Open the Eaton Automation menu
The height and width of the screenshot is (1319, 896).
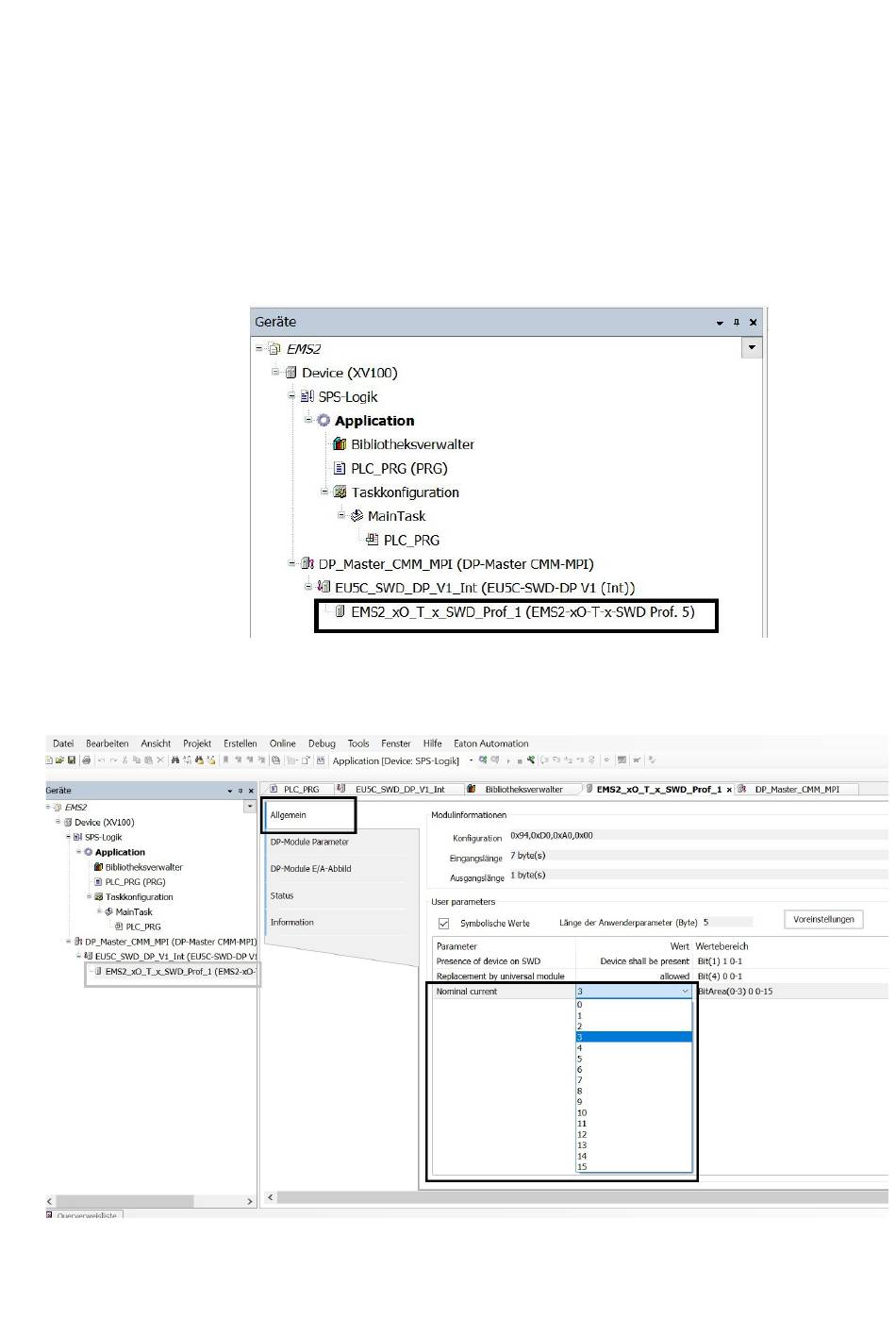pos(491,743)
